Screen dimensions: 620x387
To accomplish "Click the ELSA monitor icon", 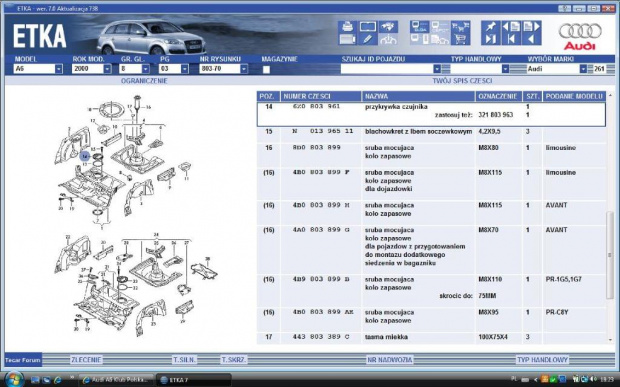I will click(420, 26).
